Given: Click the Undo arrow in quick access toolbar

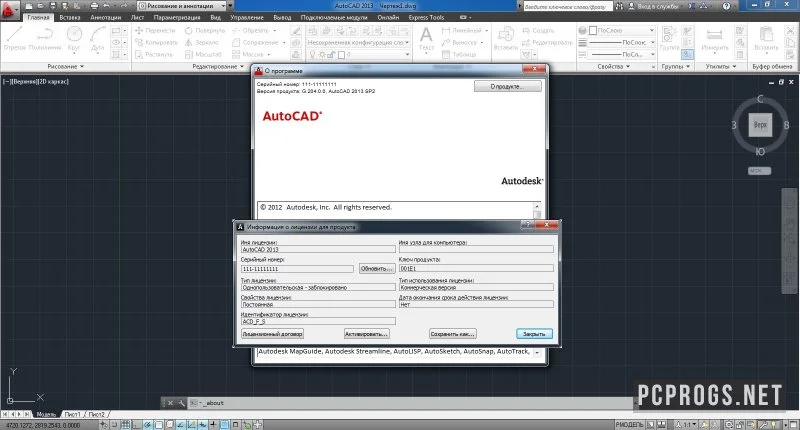Looking at the screenshot, I should [x=106, y=6].
